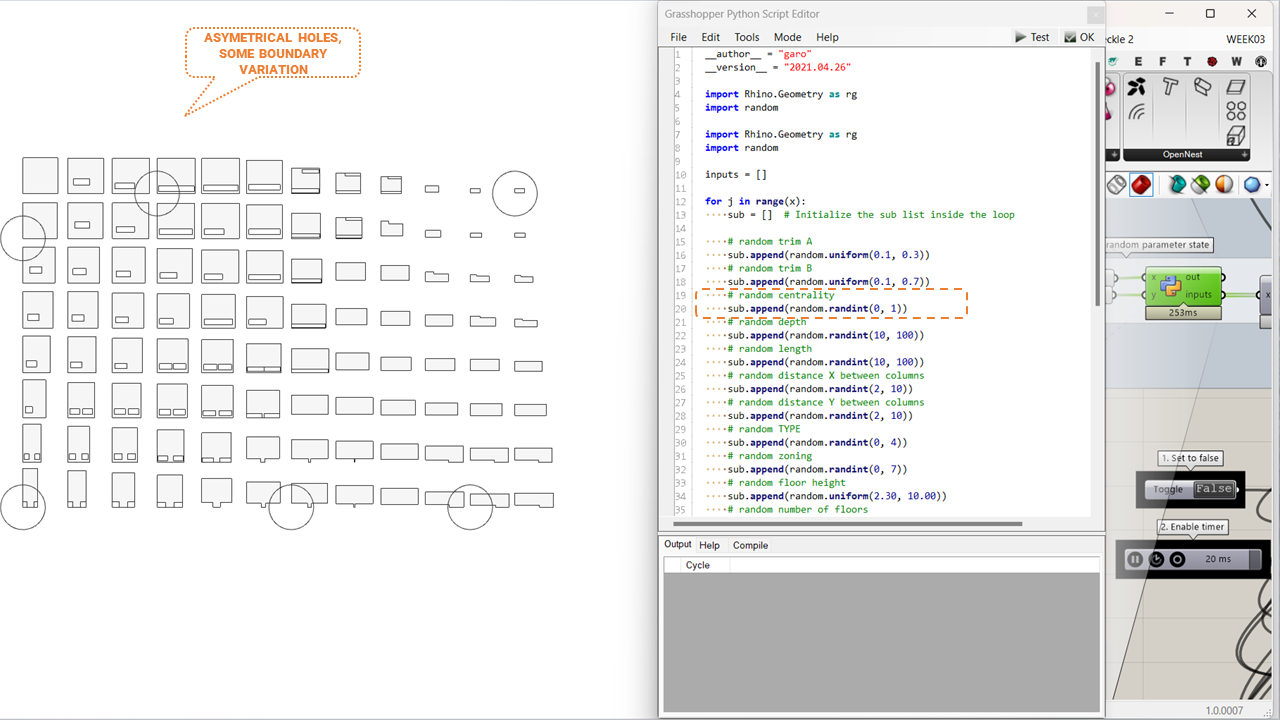Expand the OpenNest panel with plus arrow
This screenshot has height=720, width=1280.
click(x=1244, y=155)
